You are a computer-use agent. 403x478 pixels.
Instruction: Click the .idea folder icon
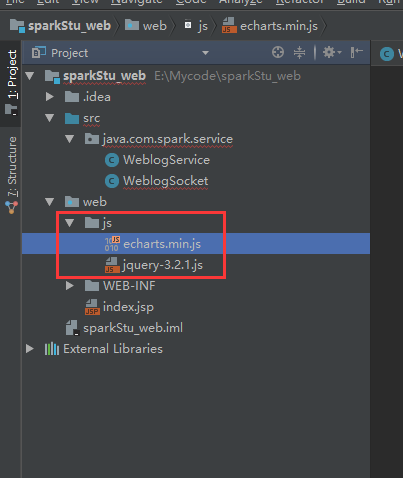coord(72,97)
